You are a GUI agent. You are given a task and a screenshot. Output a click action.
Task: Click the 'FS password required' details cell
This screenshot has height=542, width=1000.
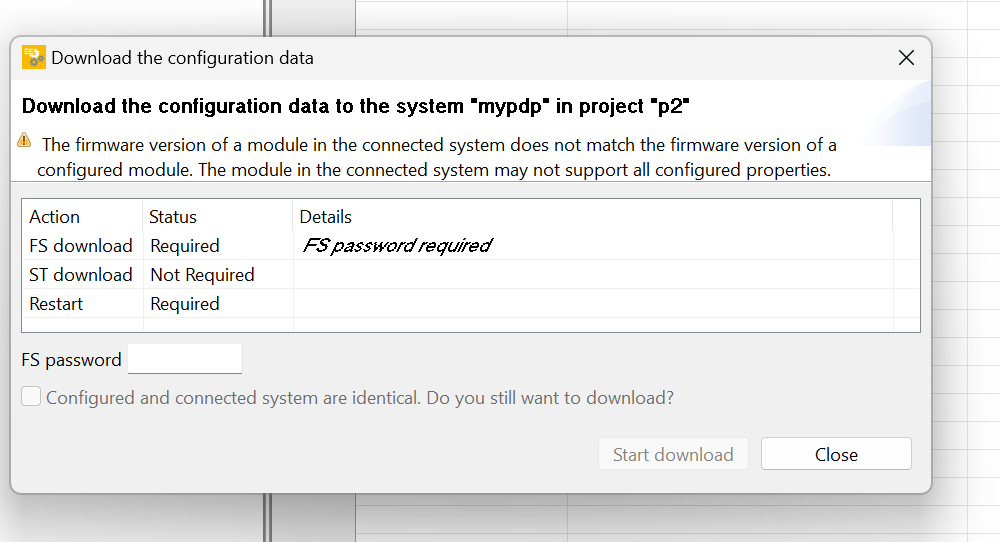click(397, 245)
